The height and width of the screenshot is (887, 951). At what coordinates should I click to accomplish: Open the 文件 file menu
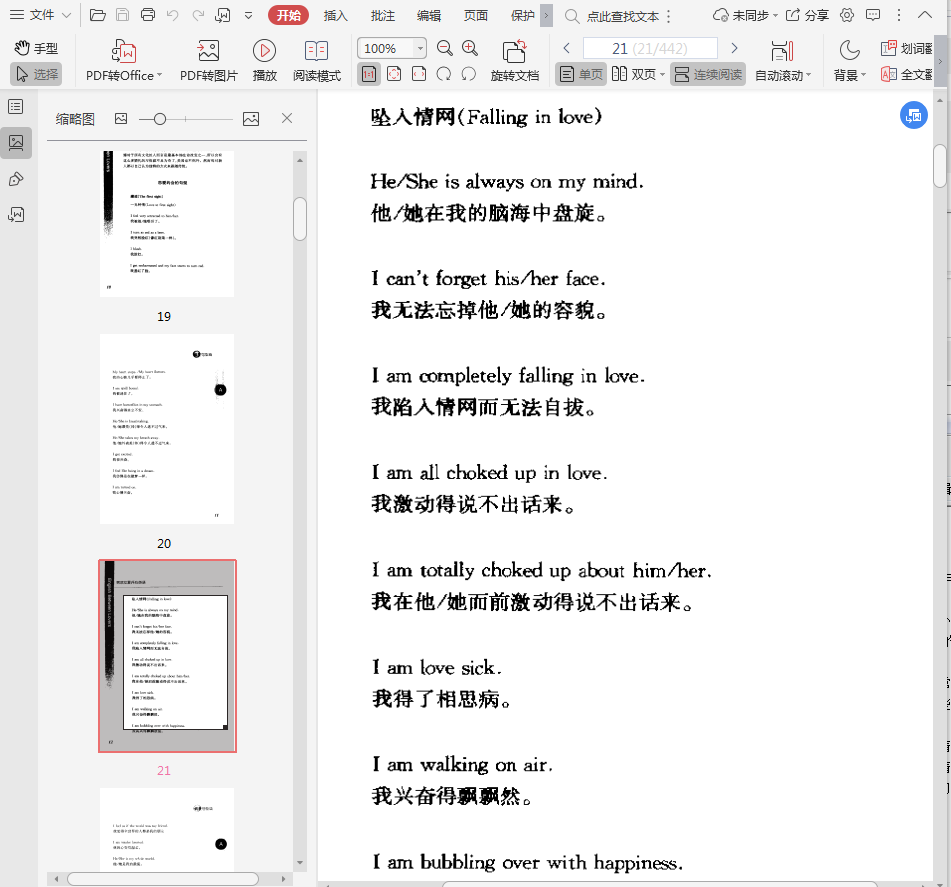(x=40, y=15)
